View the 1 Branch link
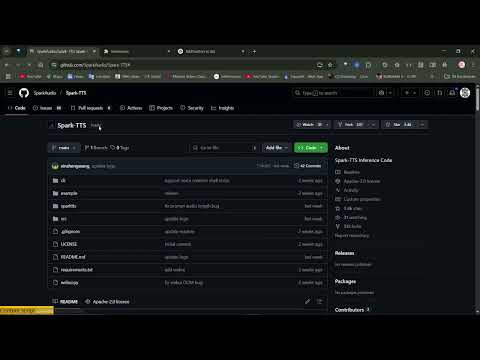 tap(96, 148)
